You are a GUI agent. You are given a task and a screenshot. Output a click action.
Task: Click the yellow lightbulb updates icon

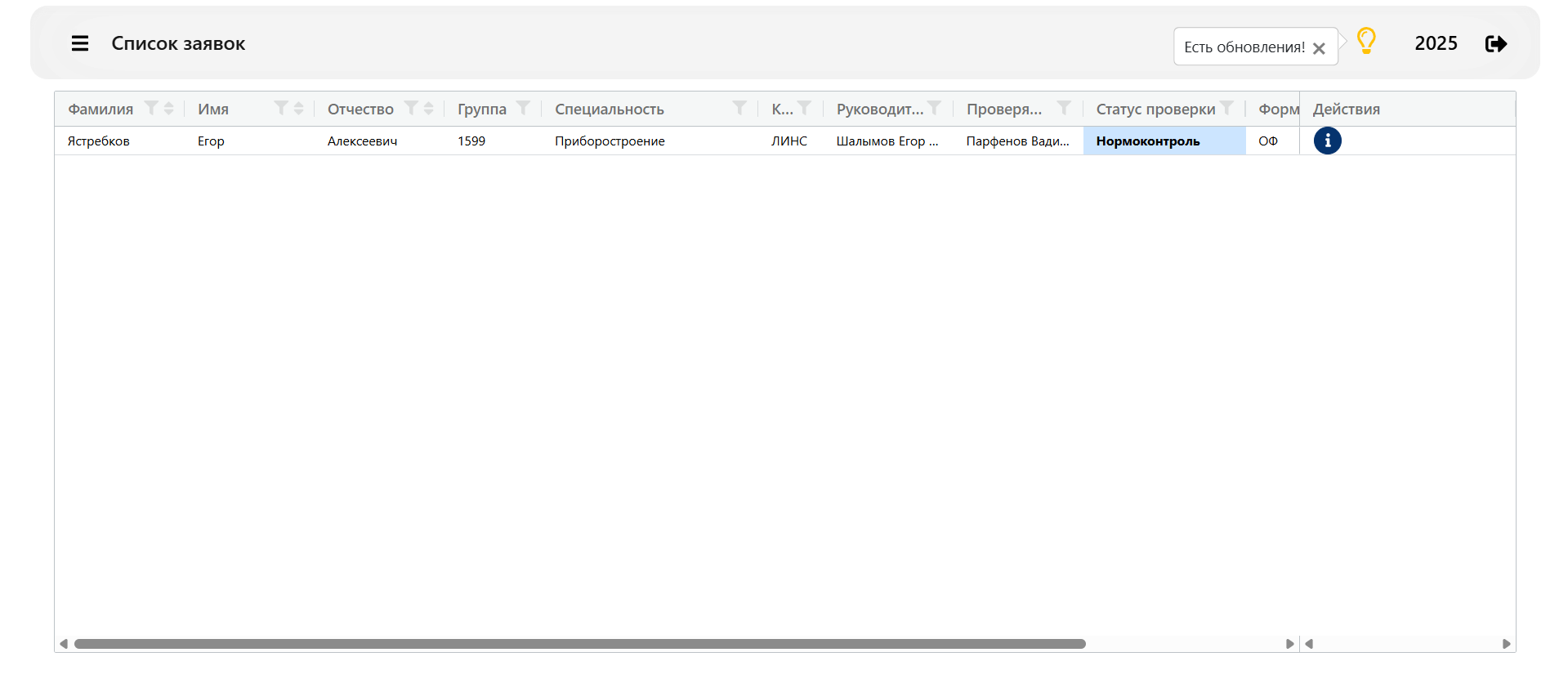pyautogui.click(x=1366, y=41)
